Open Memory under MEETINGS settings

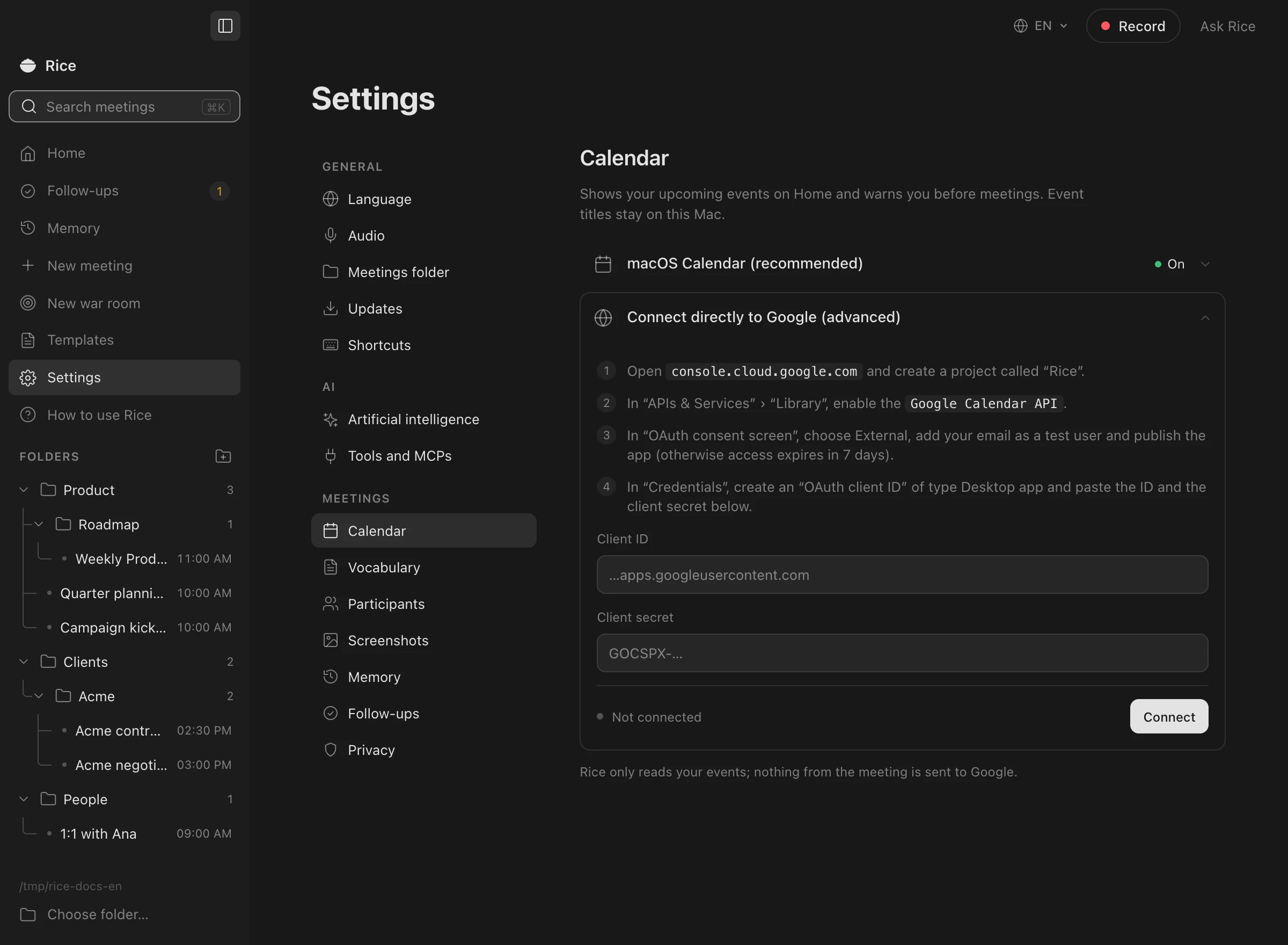[423, 677]
